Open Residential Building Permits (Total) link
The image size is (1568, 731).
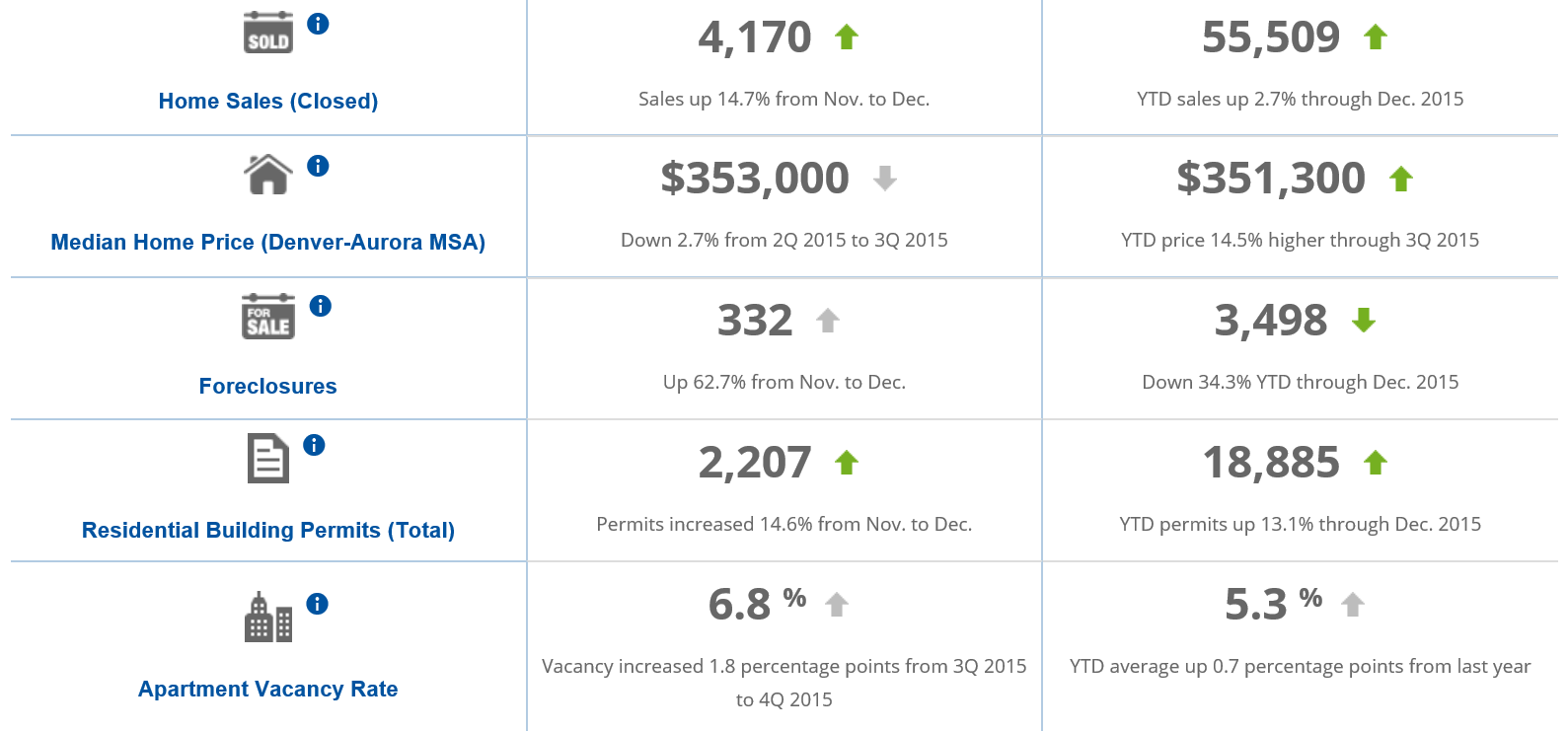pyautogui.click(x=268, y=530)
